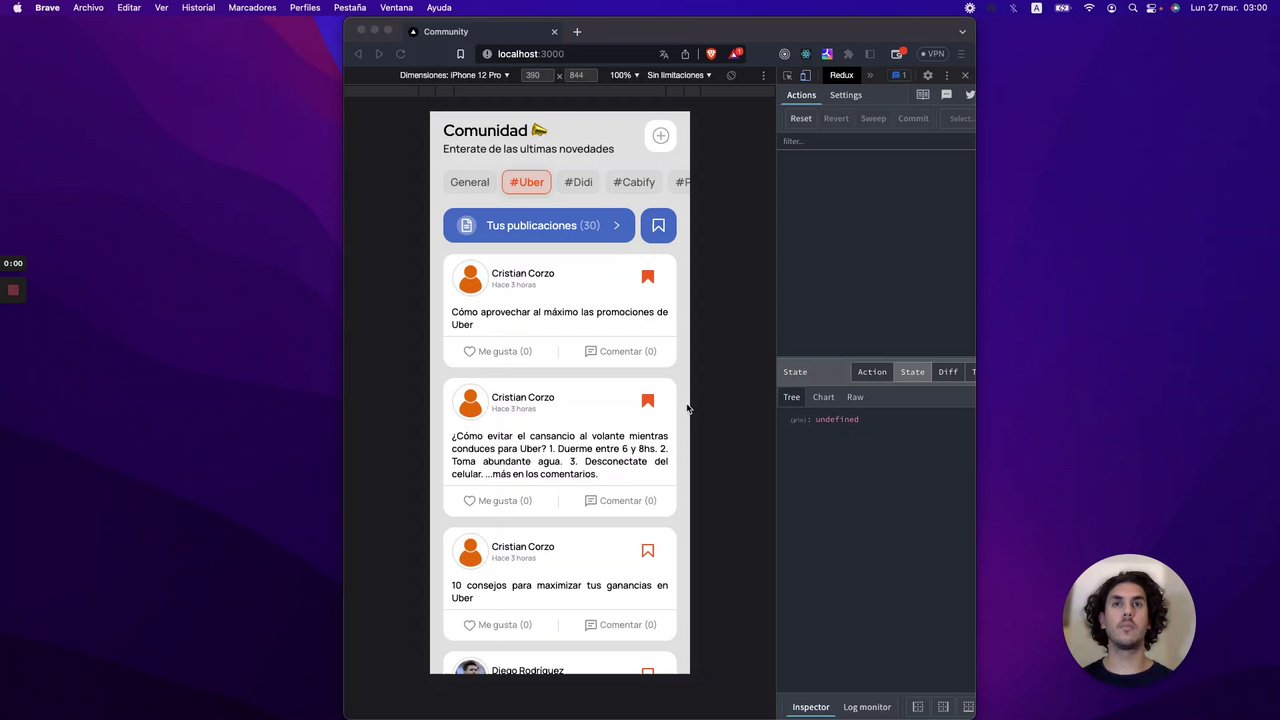
Task: Select the General category chip
Action: (470, 182)
